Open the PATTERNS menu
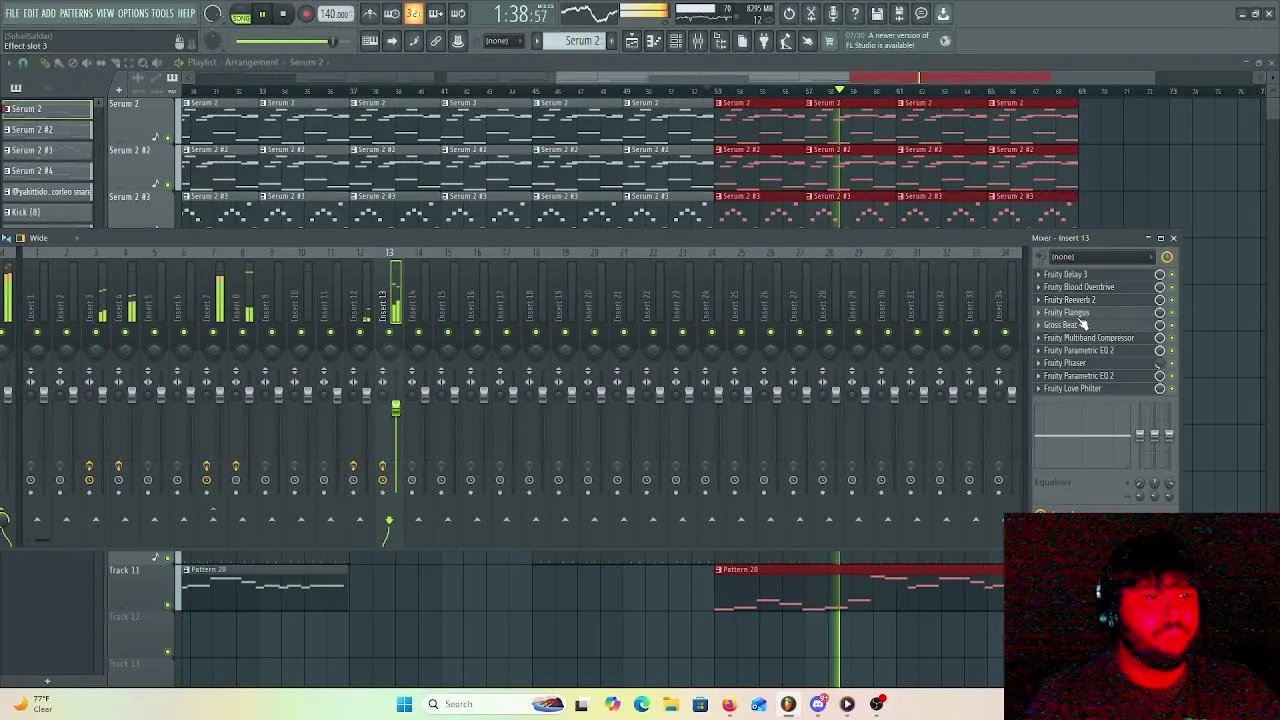Image resolution: width=1280 pixels, height=720 pixels. [76, 14]
